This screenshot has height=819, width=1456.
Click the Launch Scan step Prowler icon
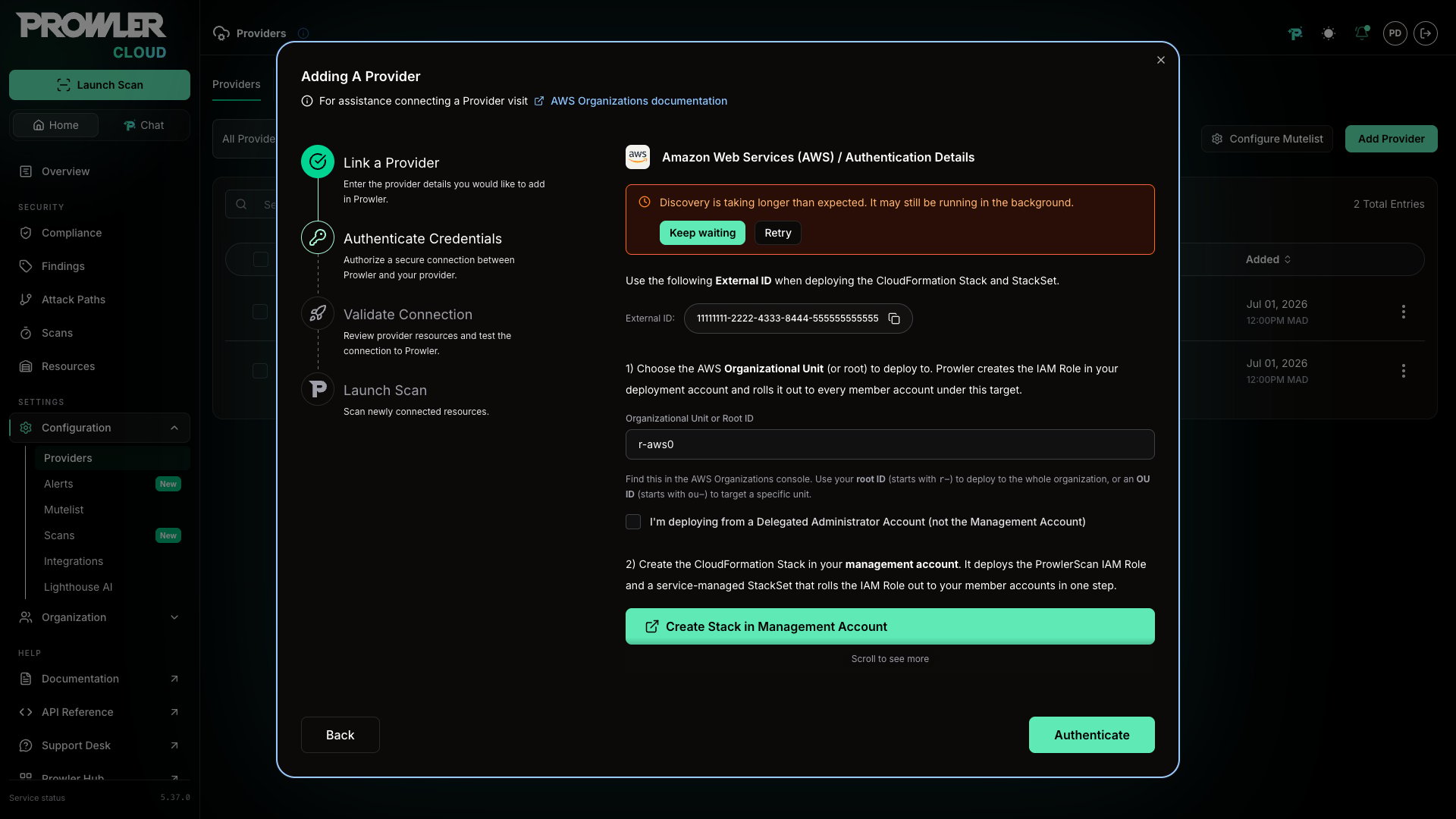point(318,389)
